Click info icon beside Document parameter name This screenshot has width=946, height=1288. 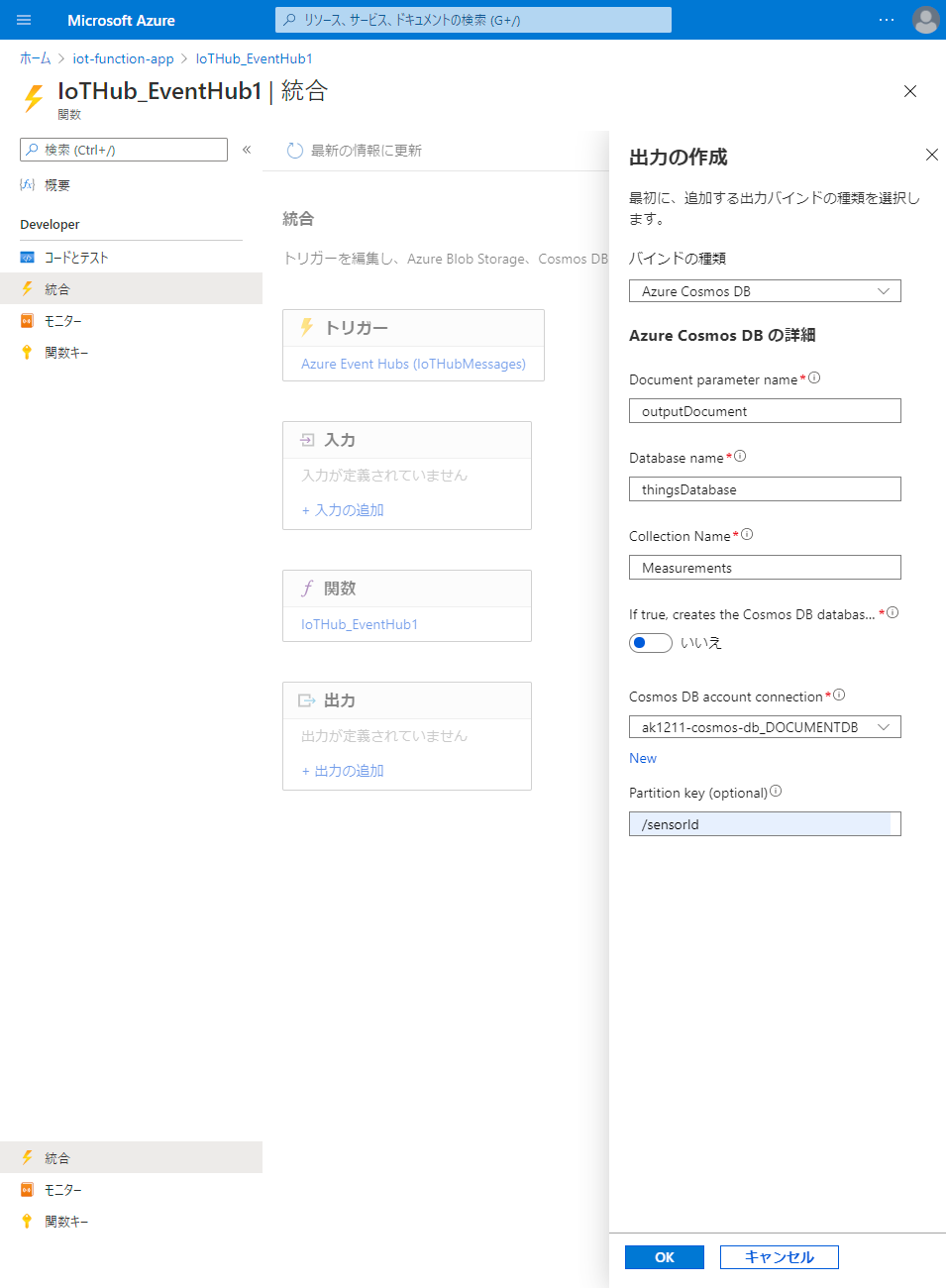814,377
